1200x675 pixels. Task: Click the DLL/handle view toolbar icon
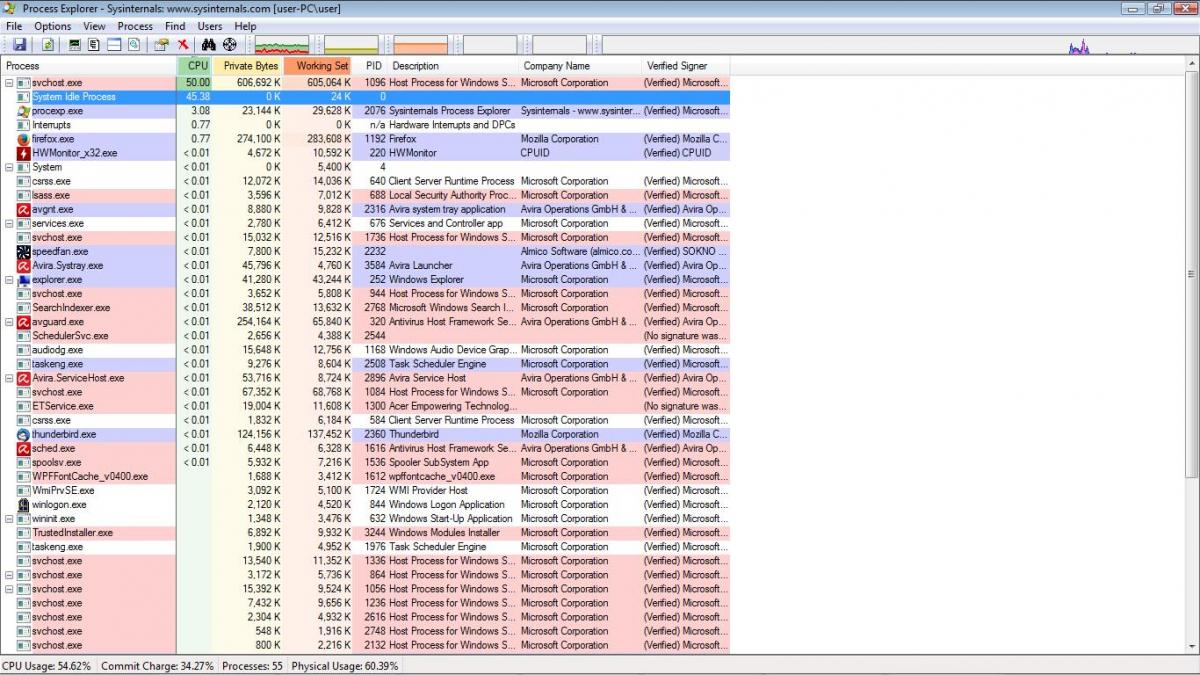tap(134, 45)
